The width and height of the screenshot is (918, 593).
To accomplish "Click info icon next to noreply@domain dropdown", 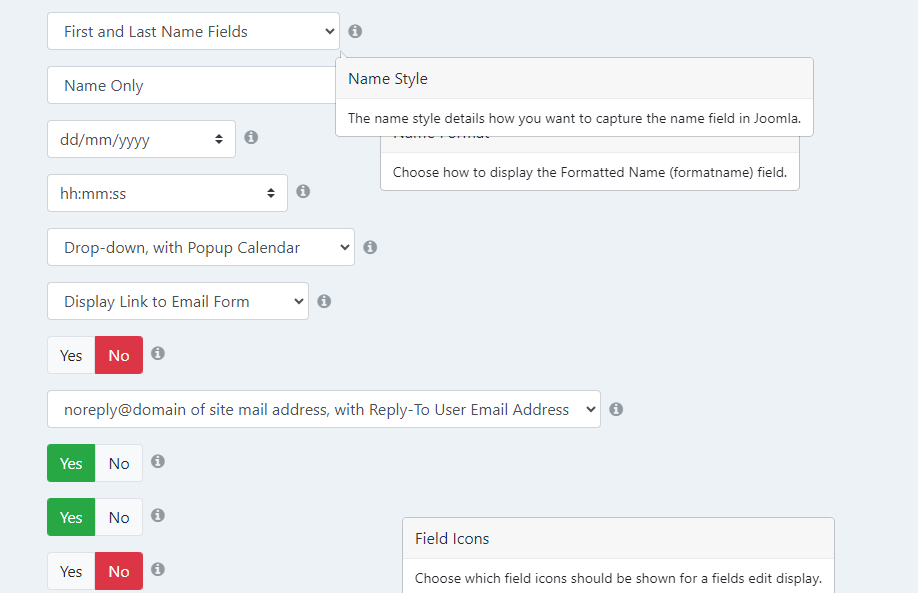I will pyautogui.click(x=616, y=409).
